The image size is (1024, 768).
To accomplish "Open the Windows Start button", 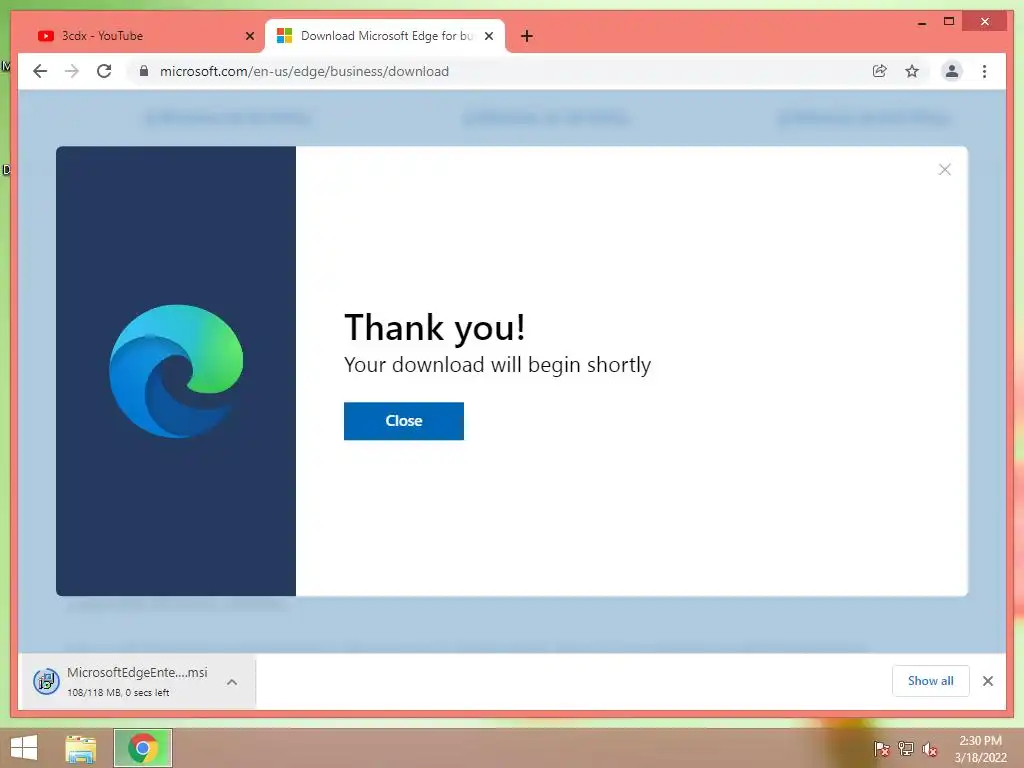I will pos(24,748).
